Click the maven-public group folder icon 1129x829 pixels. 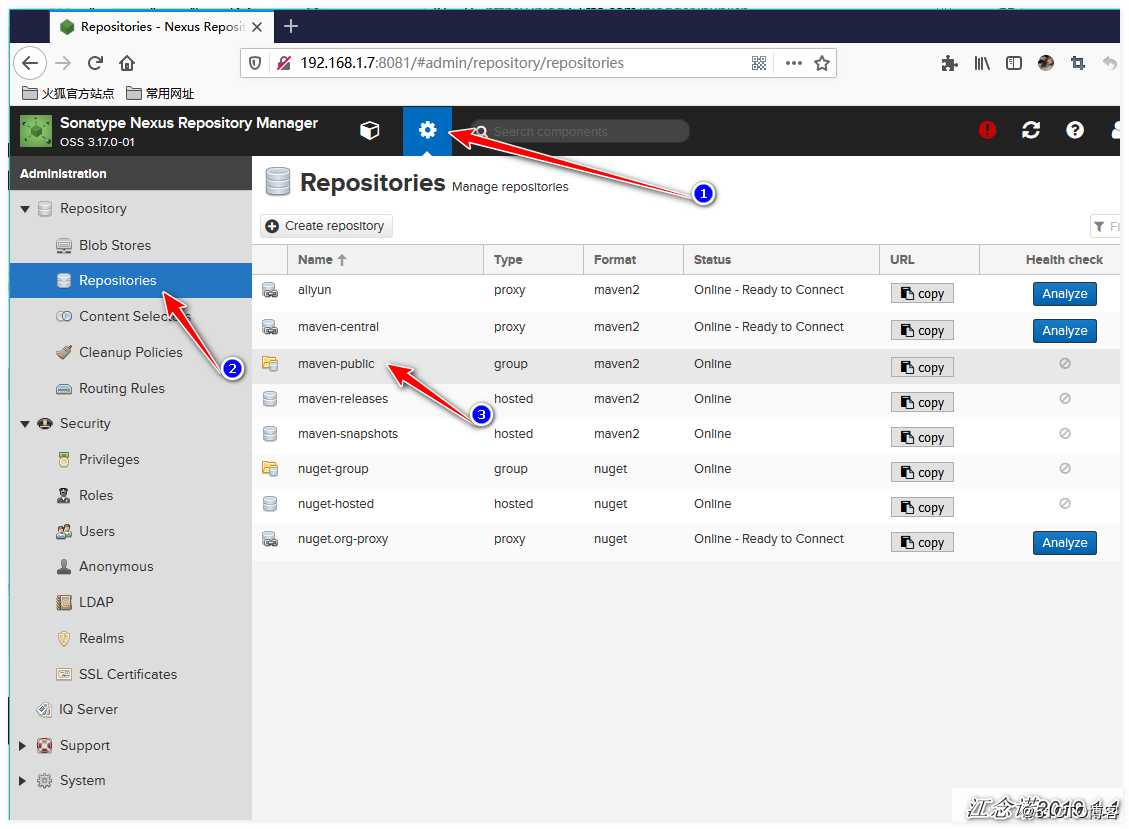coord(270,364)
